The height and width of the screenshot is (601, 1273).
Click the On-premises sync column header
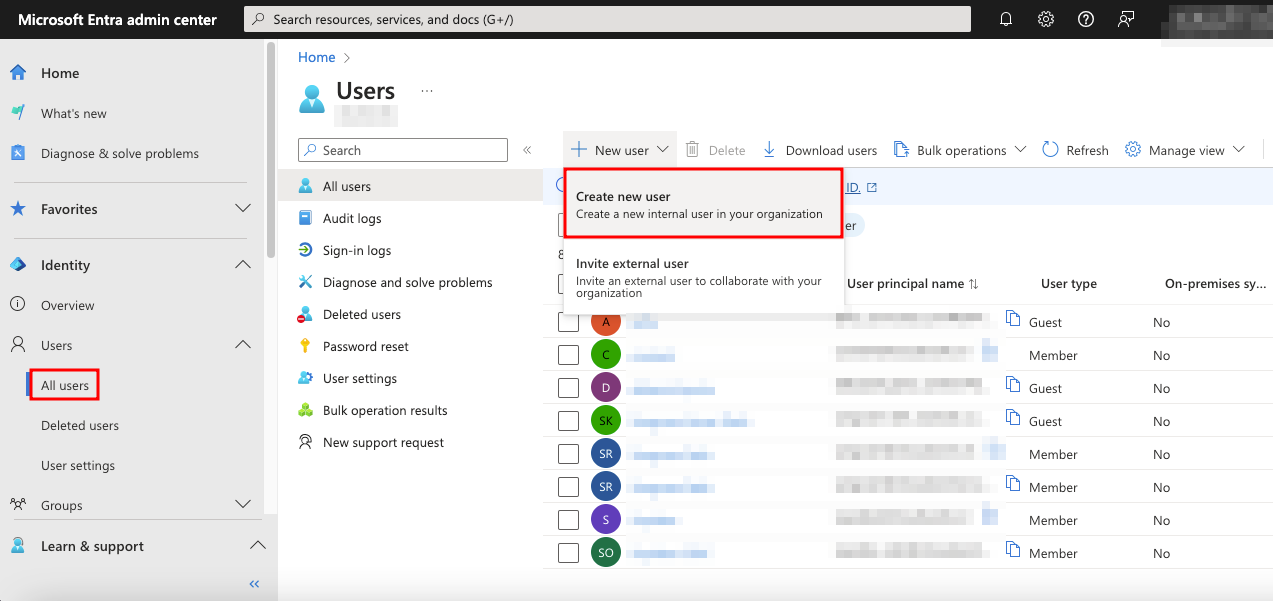click(1216, 284)
